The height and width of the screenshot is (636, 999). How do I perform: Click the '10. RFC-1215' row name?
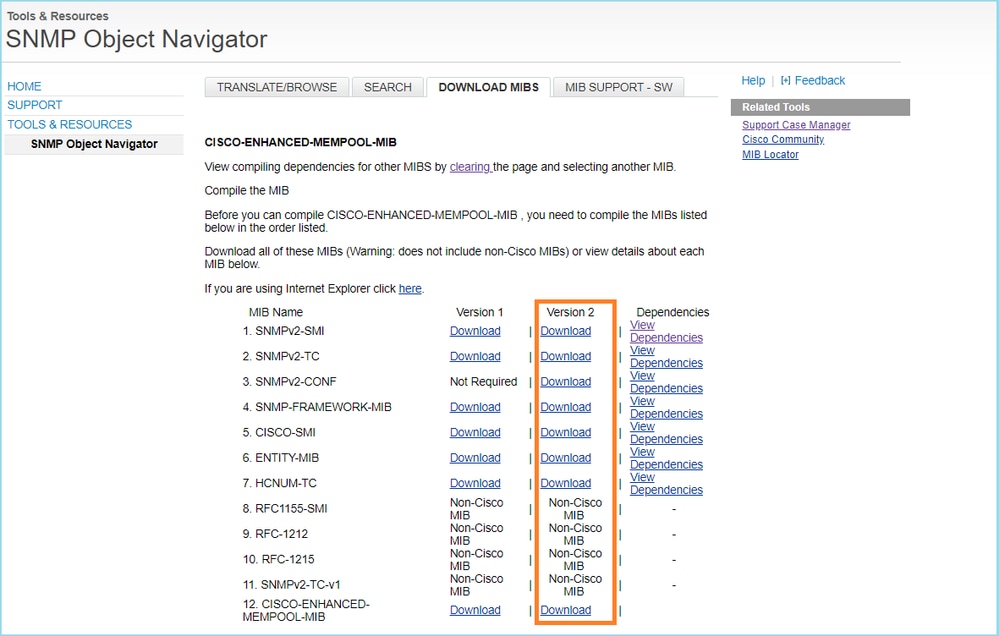coord(278,560)
